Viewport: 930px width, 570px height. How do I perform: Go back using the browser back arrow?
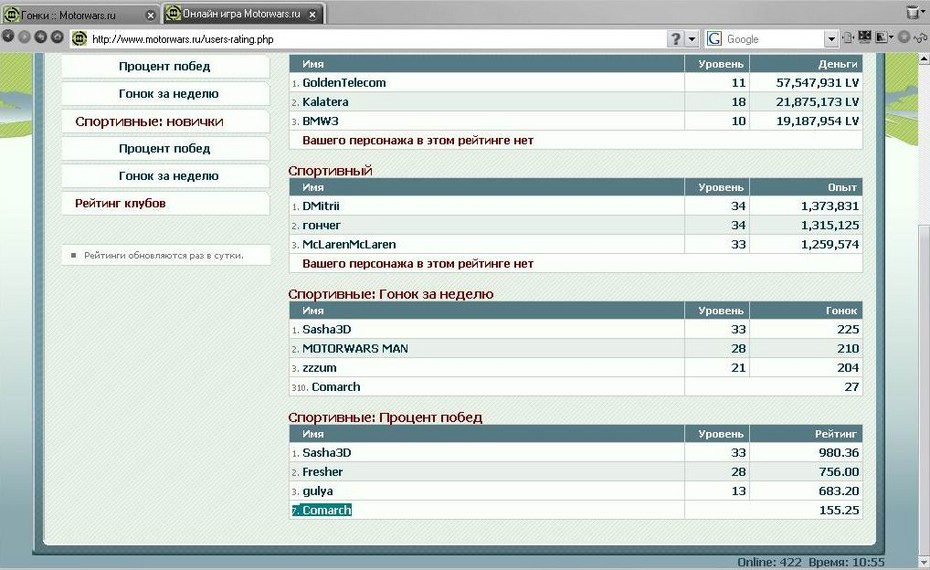[8, 37]
